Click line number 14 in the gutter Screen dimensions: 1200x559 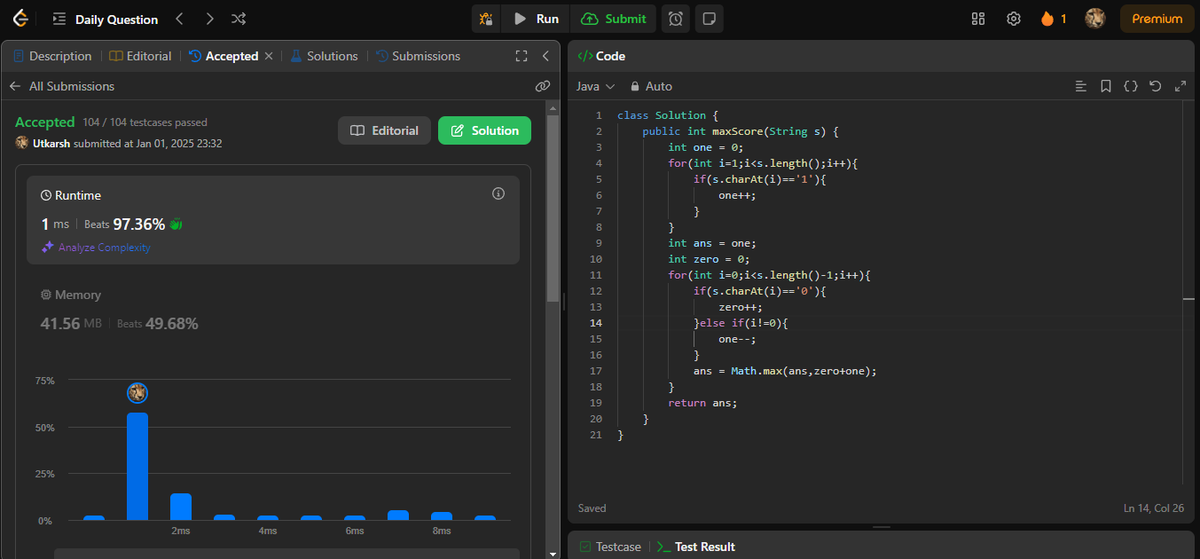[x=596, y=323]
